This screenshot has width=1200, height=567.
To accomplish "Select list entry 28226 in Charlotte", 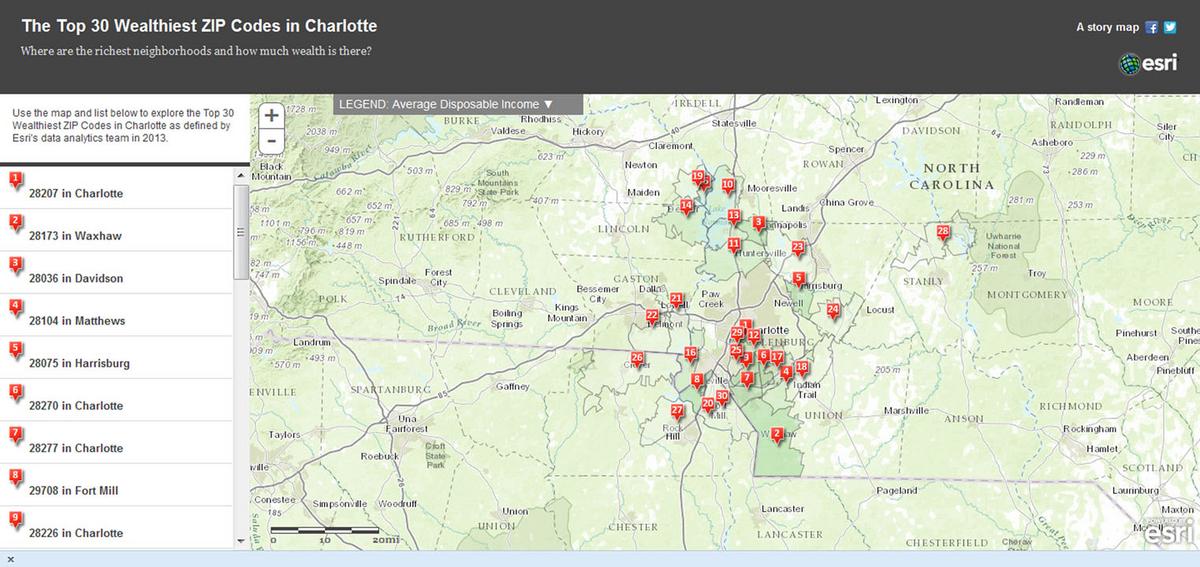I will 117,527.
